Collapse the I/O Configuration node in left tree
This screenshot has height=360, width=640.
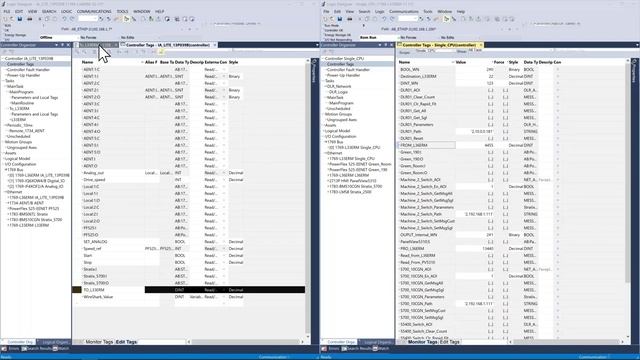point(3,164)
